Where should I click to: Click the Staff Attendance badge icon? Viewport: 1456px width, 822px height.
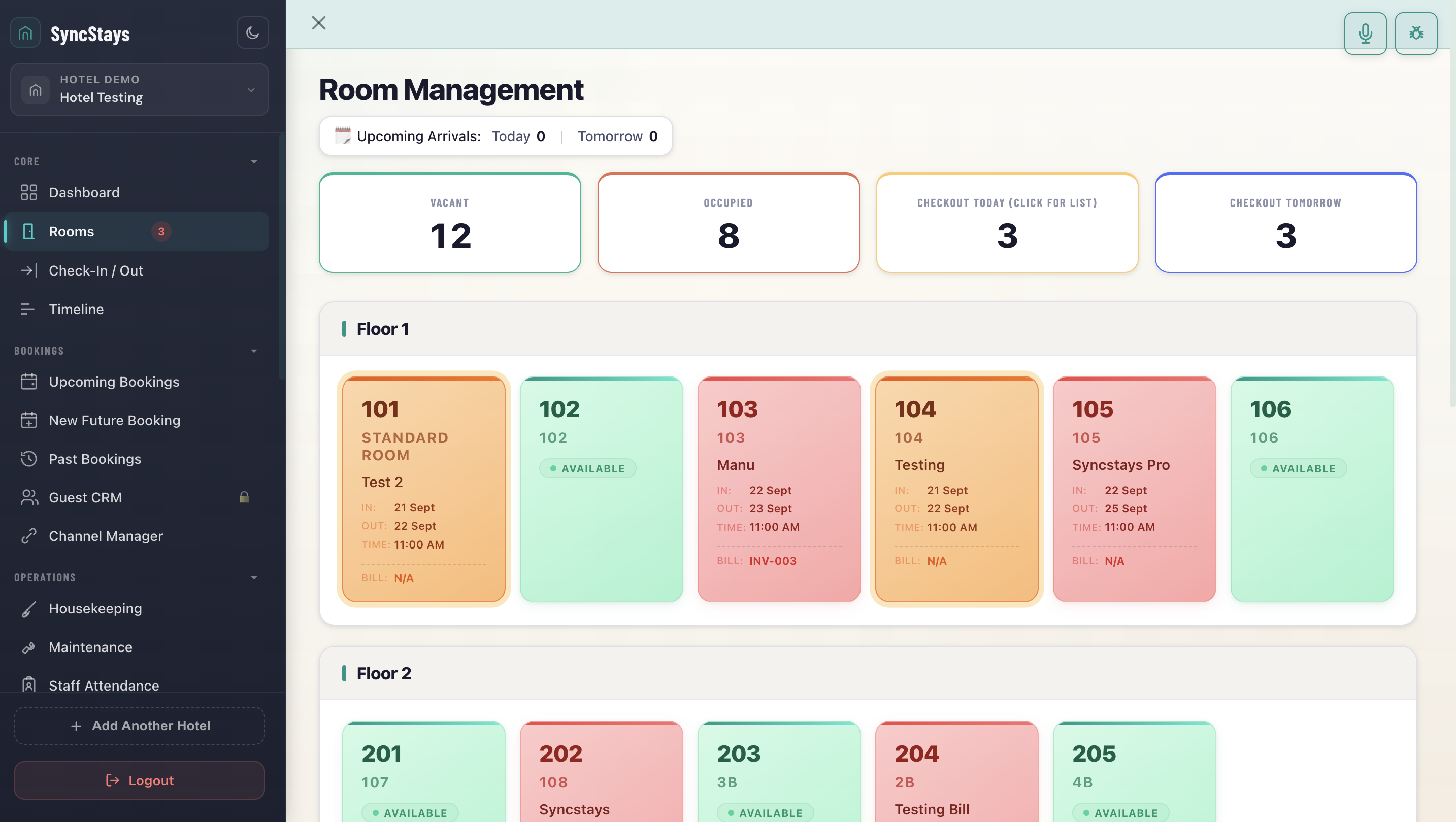pos(29,684)
